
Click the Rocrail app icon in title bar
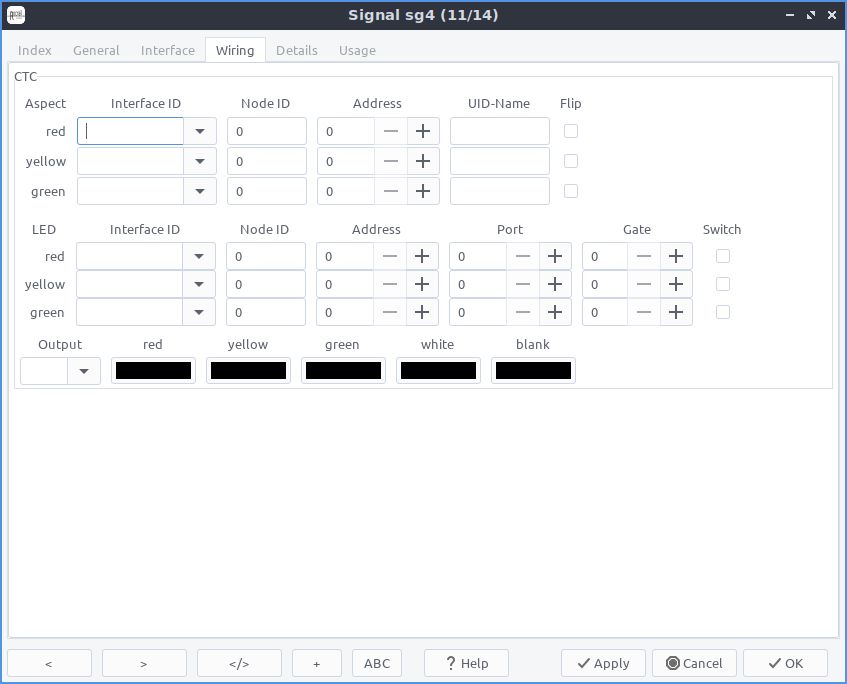point(16,15)
